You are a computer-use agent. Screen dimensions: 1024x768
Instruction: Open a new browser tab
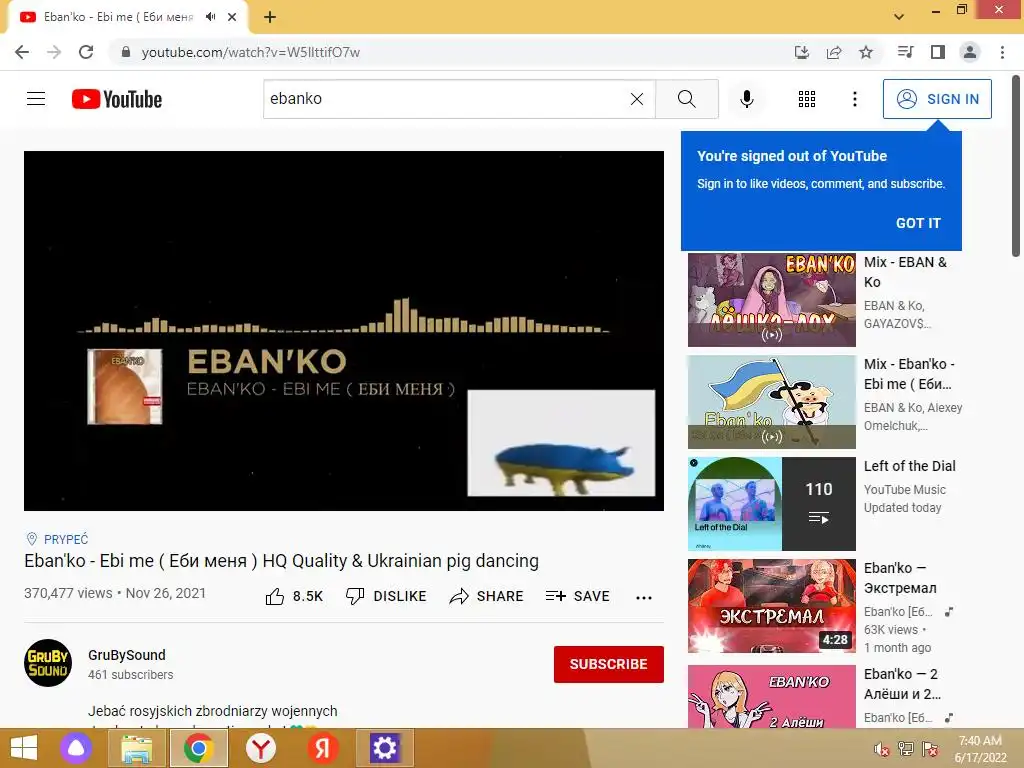point(270,17)
